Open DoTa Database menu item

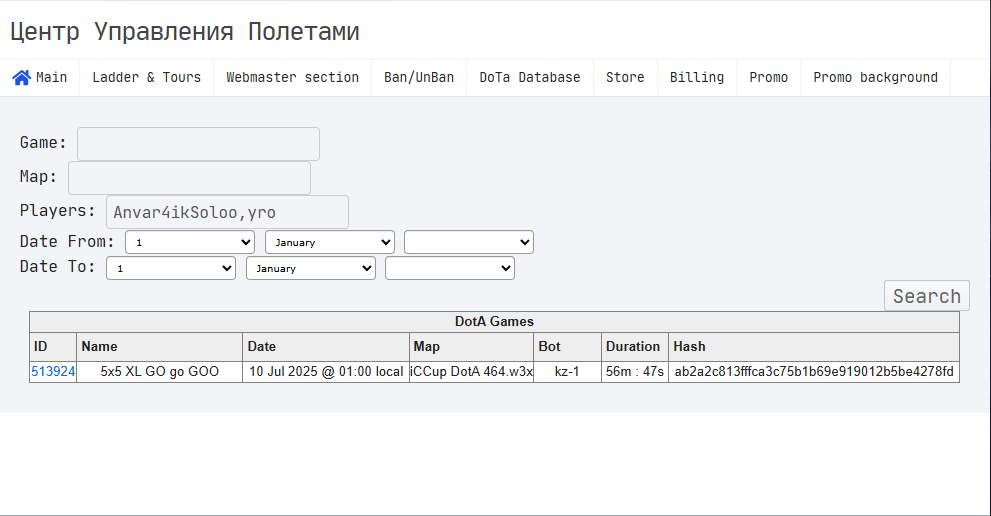530,78
